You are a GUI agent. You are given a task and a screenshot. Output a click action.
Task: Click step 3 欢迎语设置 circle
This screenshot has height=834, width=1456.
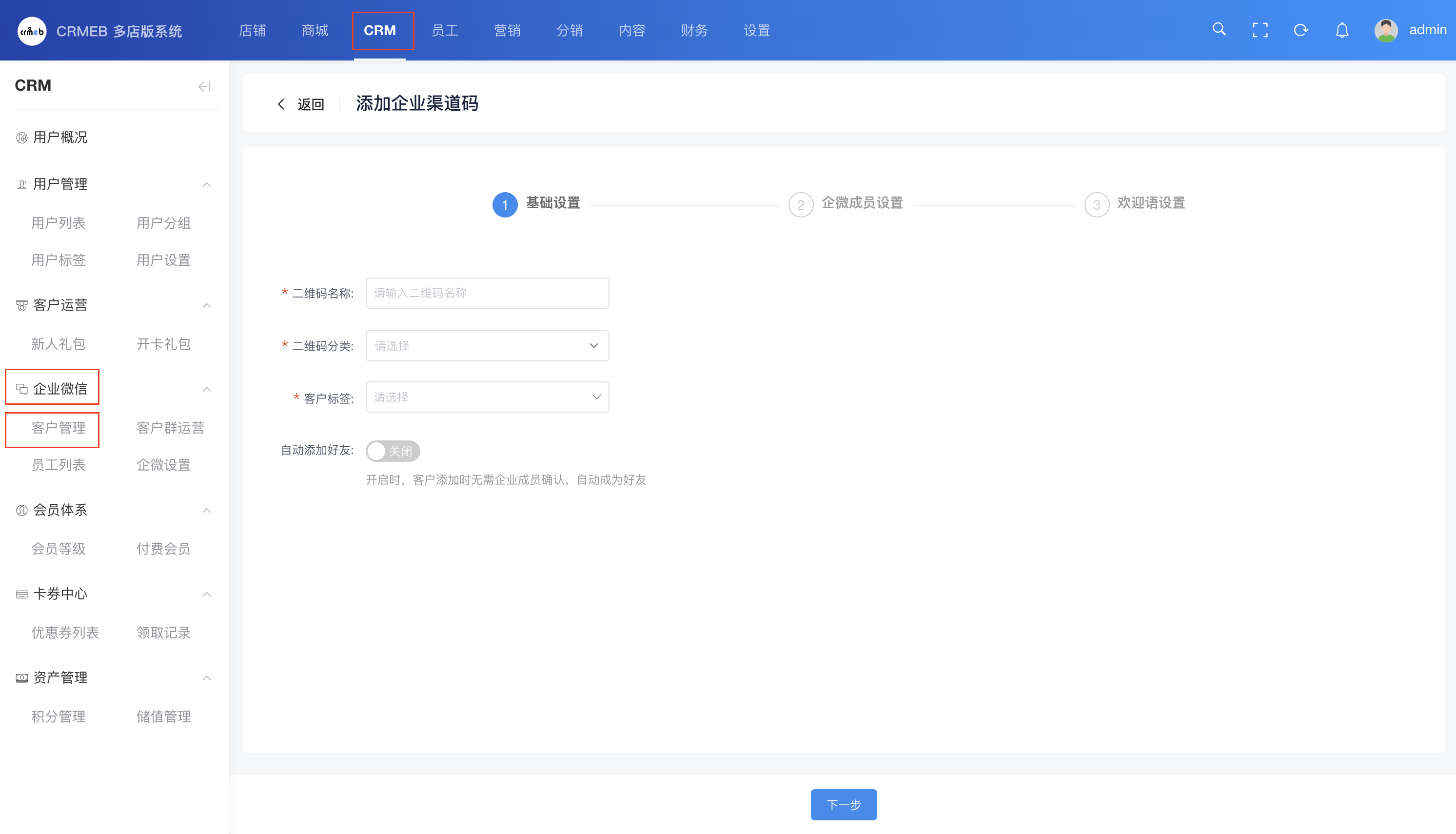[1097, 204]
